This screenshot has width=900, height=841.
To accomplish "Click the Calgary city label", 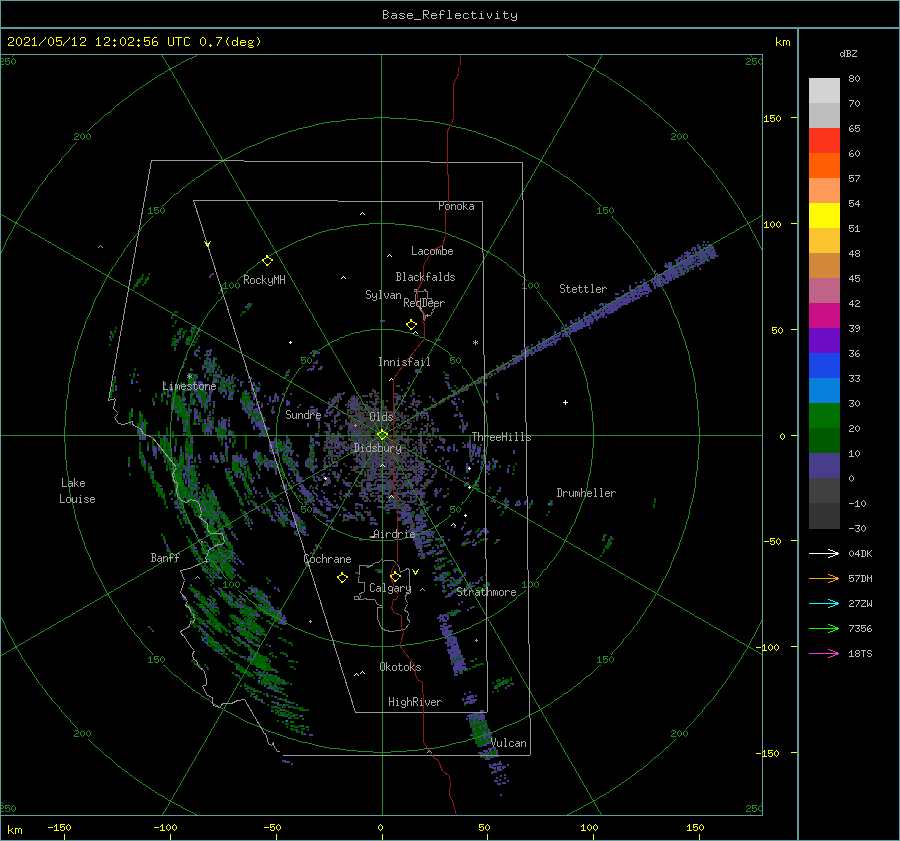I will click(x=390, y=588).
